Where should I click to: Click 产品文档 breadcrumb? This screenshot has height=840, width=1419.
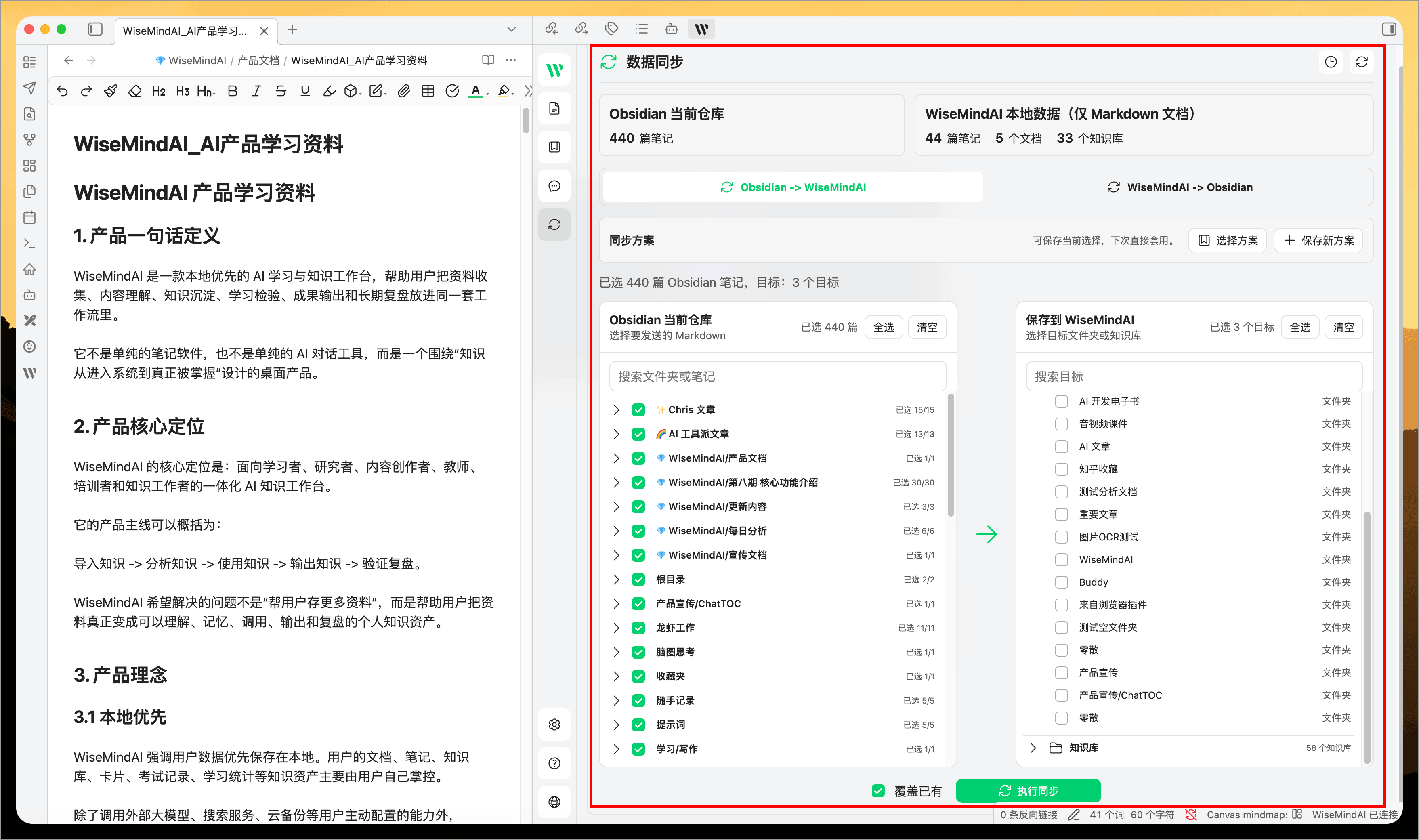pyautogui.click(x=258, y=61)
